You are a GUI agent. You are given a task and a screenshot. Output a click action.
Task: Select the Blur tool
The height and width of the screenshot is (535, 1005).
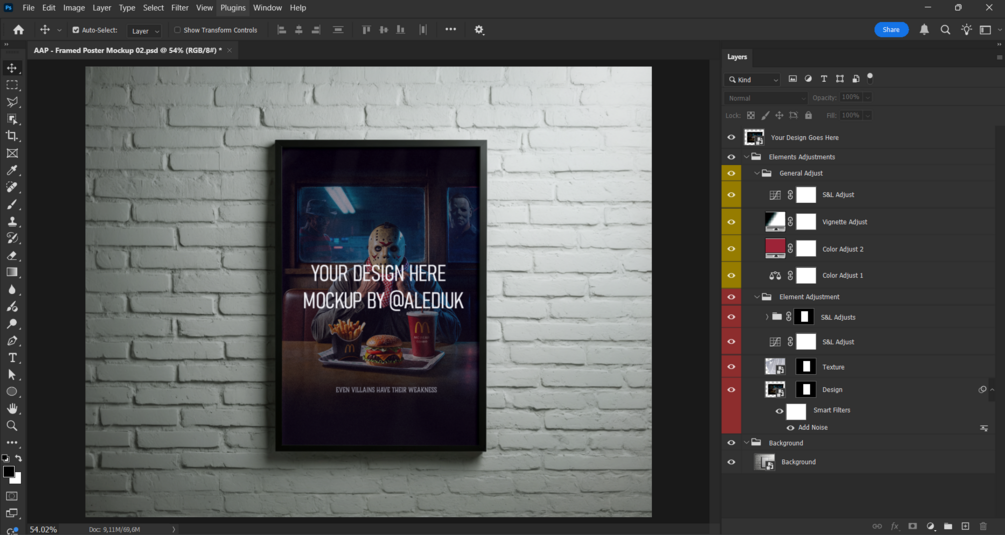[12, 290]
